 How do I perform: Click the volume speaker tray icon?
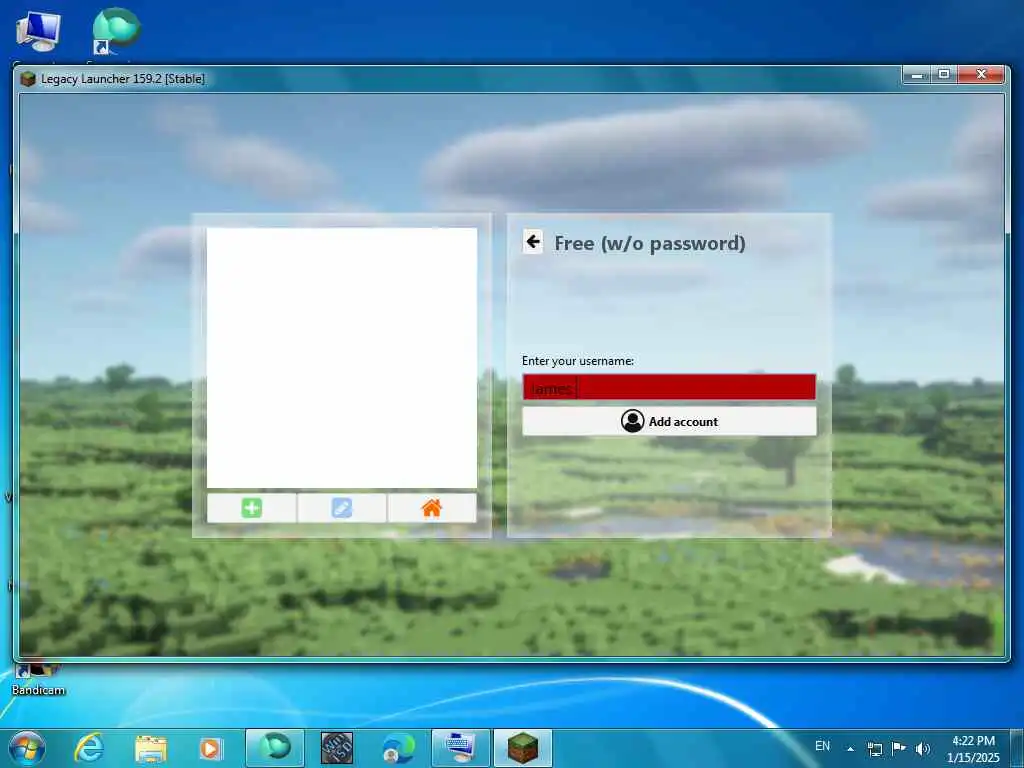(922, 748)
